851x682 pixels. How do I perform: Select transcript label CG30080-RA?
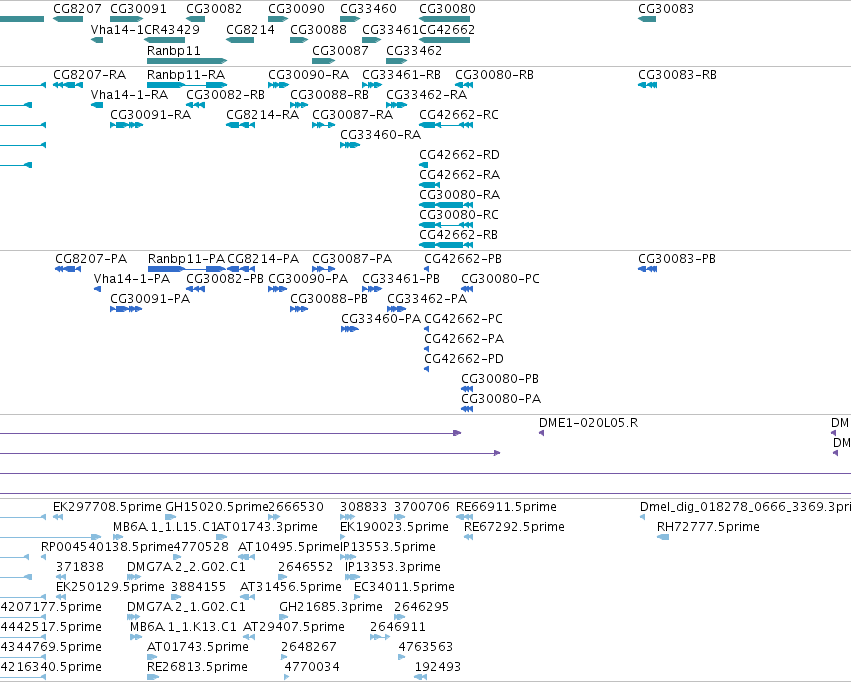point(460,195)
